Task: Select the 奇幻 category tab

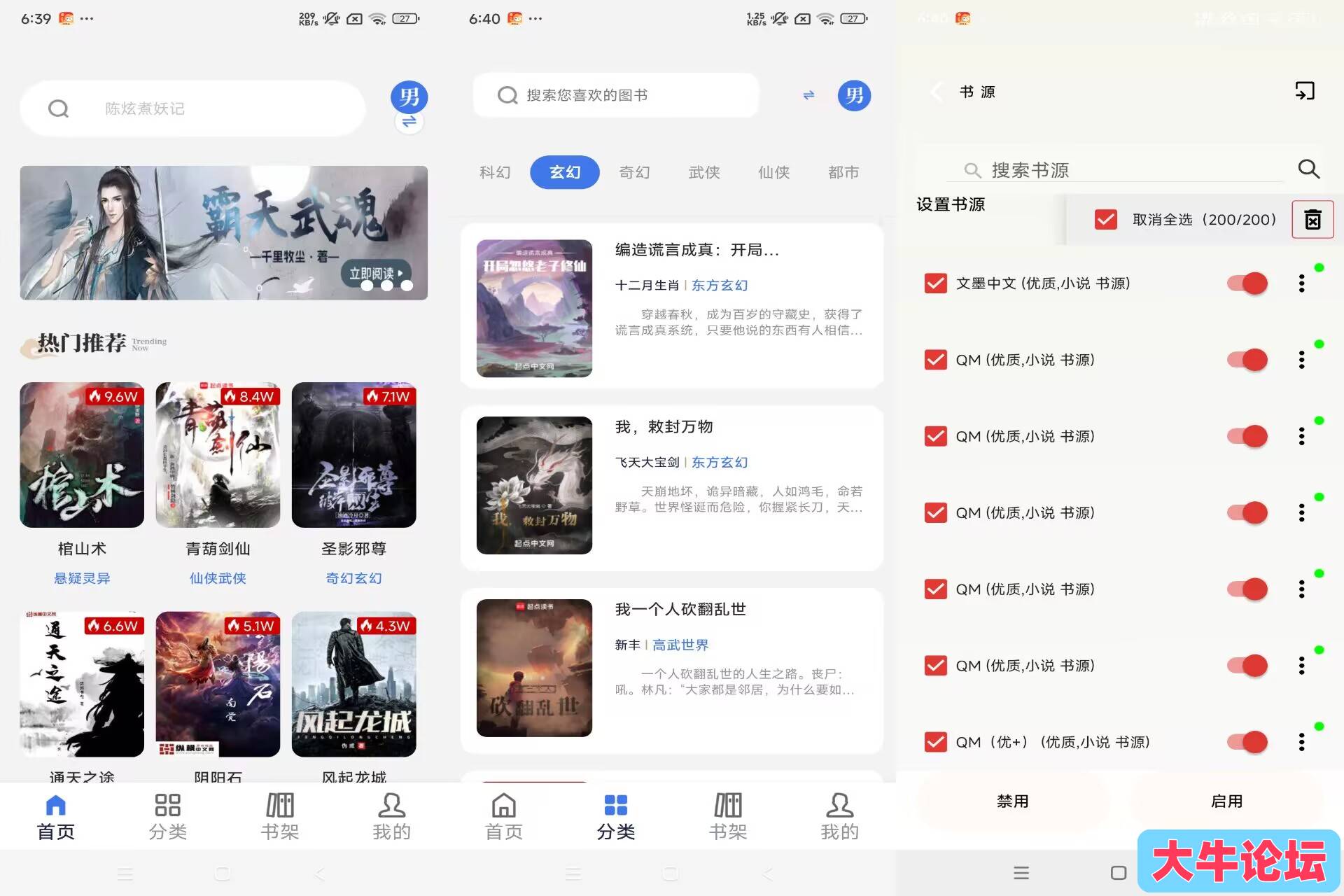Action: 635,172
